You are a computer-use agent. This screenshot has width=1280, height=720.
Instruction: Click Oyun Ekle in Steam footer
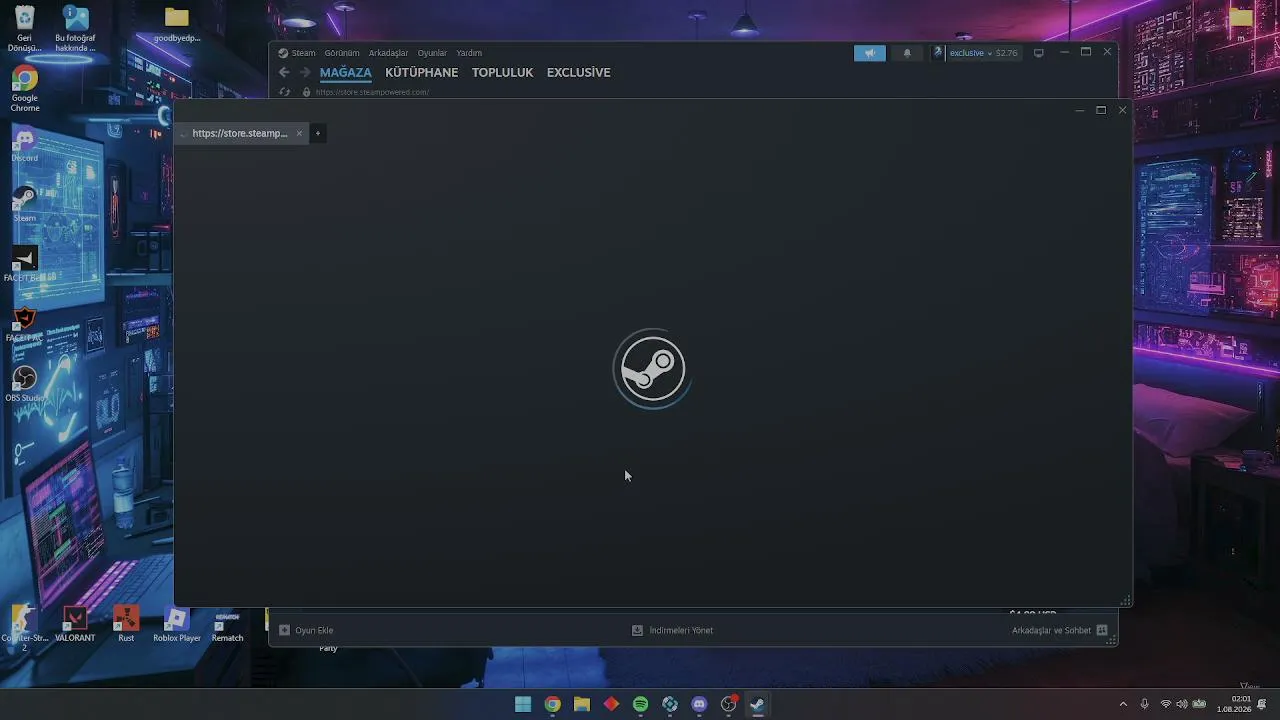click(306, 630)
